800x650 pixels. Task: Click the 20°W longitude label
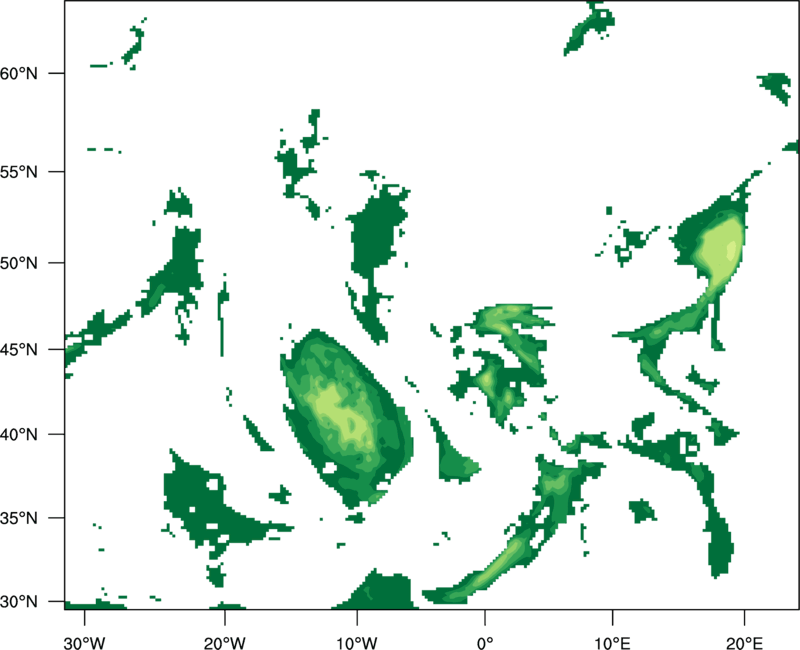click(225, 643)
